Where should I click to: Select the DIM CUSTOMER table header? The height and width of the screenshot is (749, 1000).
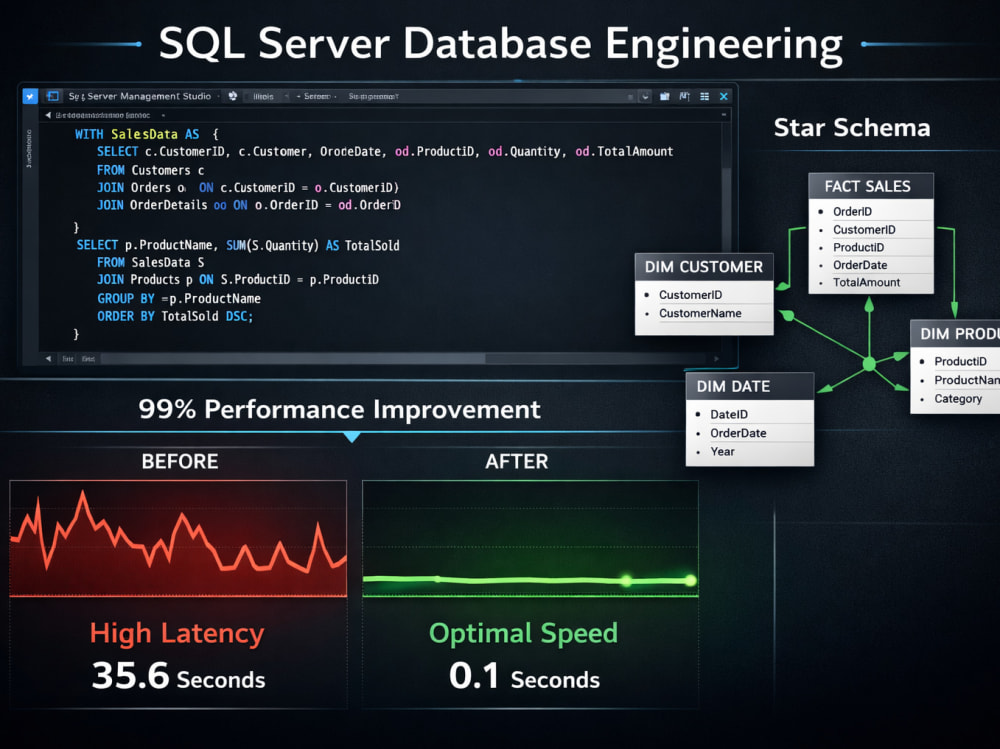coord(704,267)
